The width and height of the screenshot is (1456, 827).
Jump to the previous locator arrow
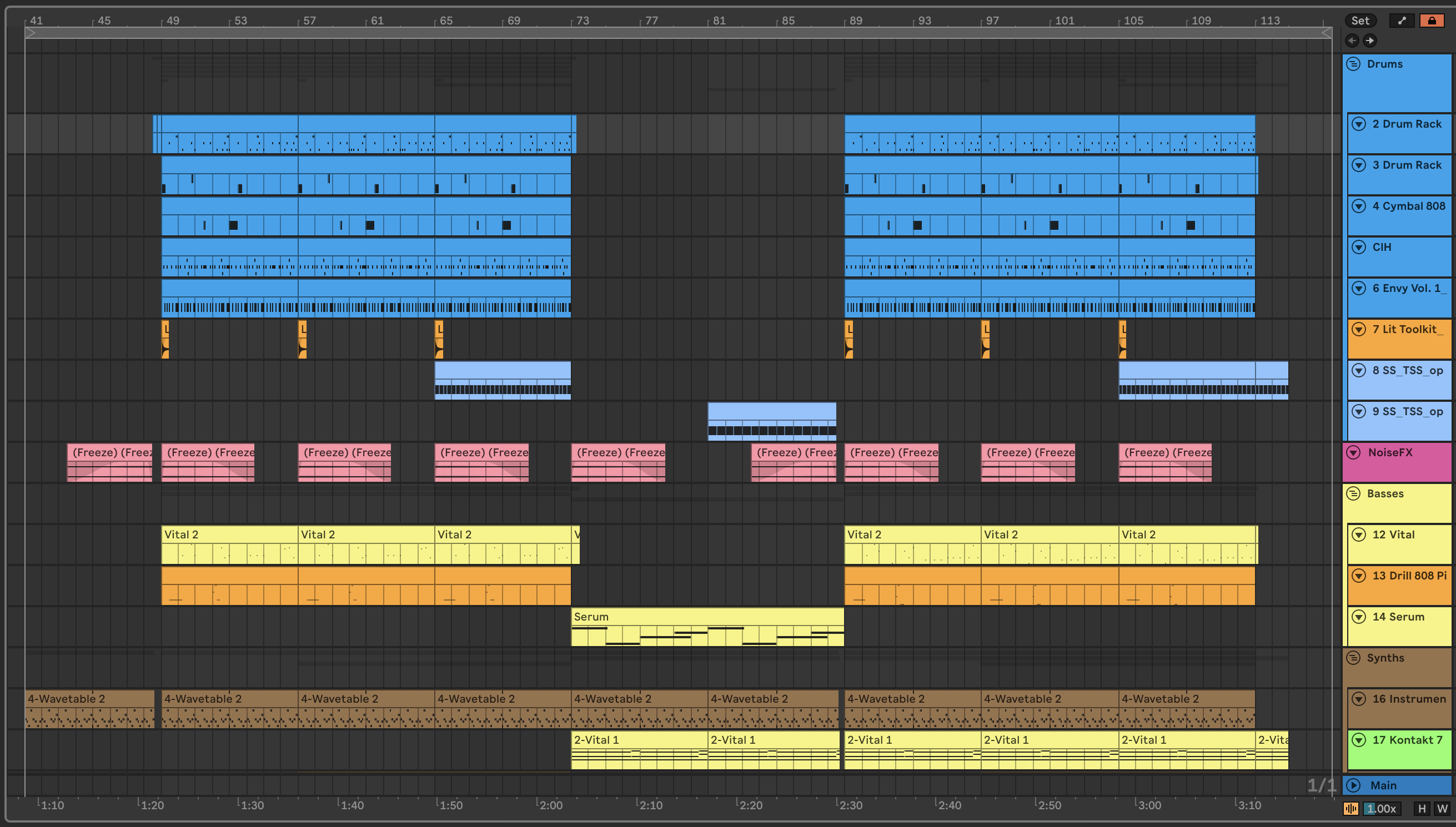click(1352, 41)
